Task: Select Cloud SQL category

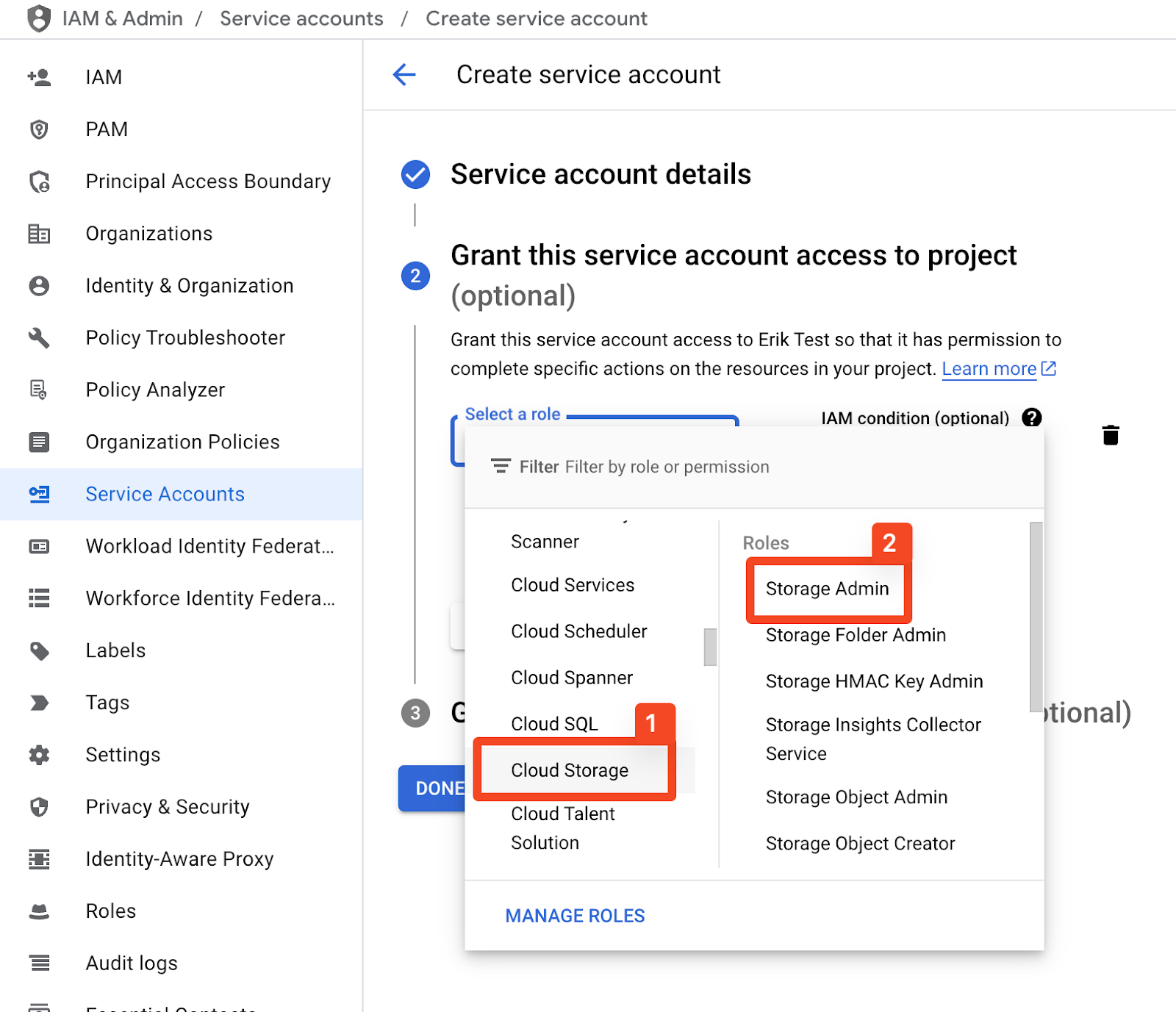Action: tap(554, 724)
